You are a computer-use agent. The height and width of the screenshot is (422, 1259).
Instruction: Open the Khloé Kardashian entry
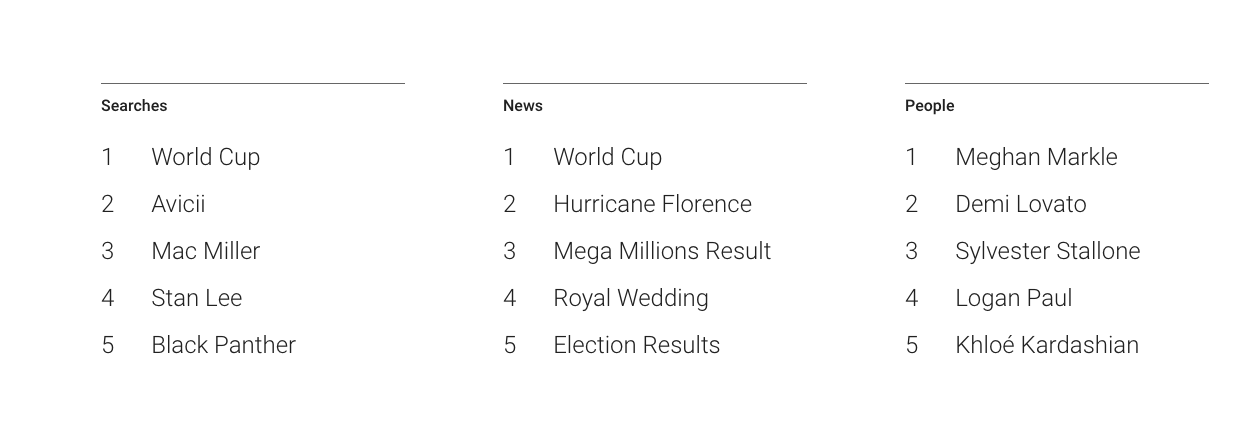(x=1046, y=345)
